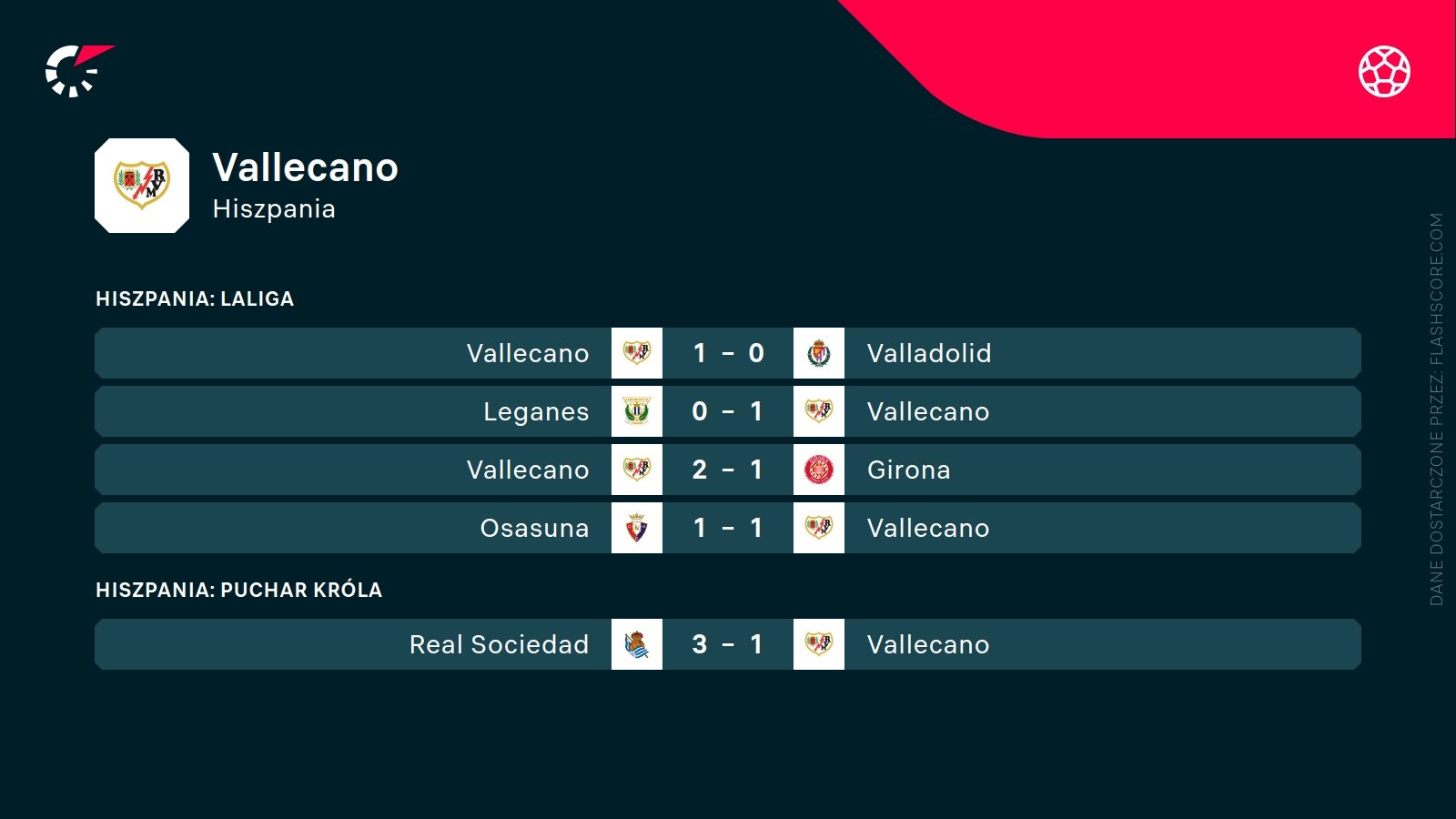Click the Hiszpania country label under the title

[x=274, y=209]
